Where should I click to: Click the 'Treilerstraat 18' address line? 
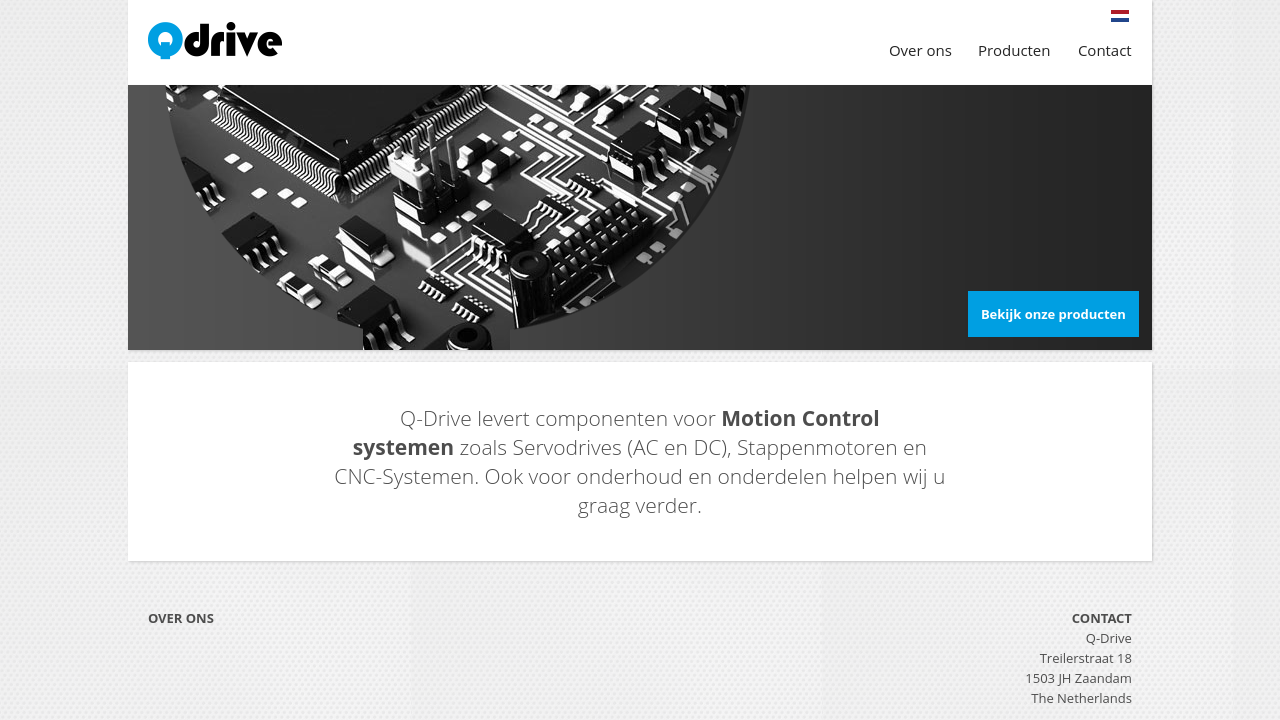[1086, 658]
